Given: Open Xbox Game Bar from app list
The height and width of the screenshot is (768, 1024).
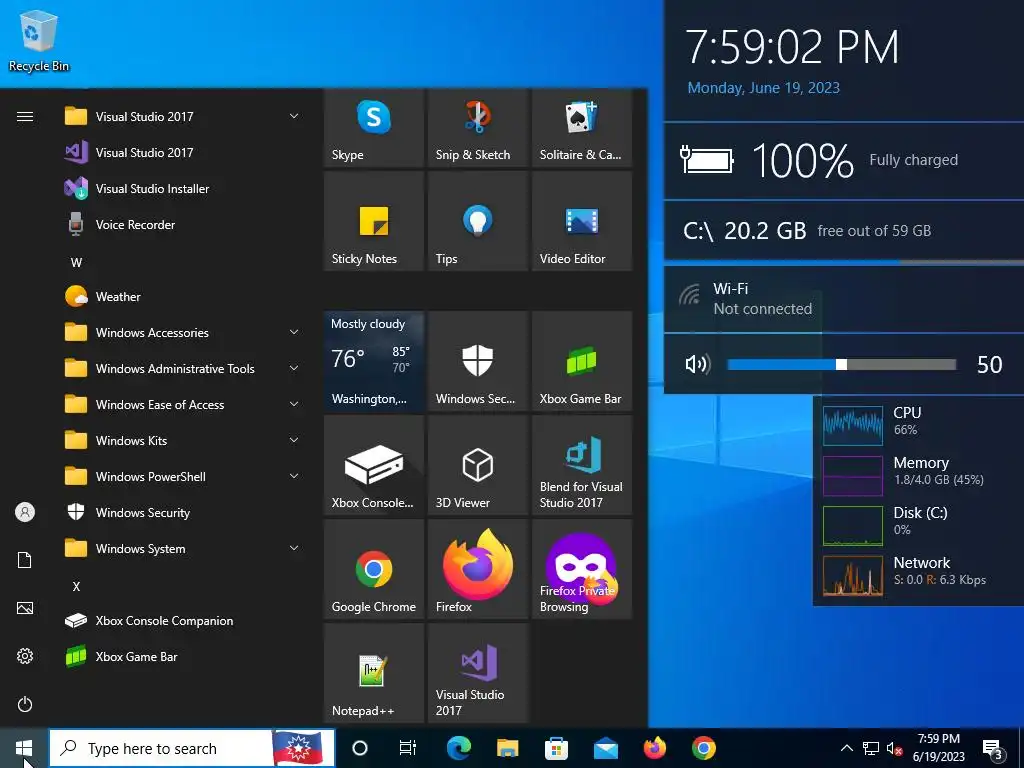Looking at the screenshot, I should point(182,656).
